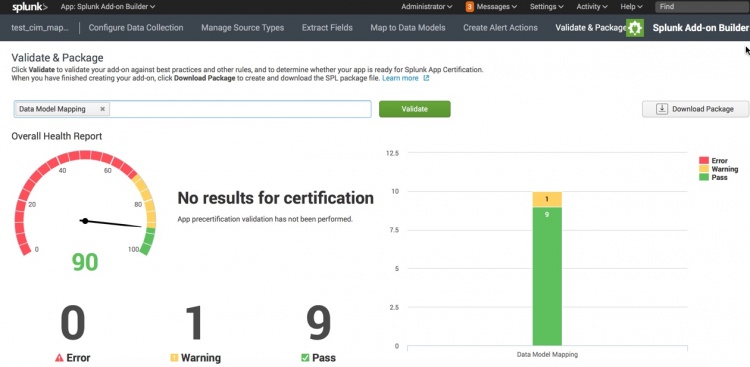Expand the Administrator menu
This screenshot has width=750, height=367.
(426, 7)
